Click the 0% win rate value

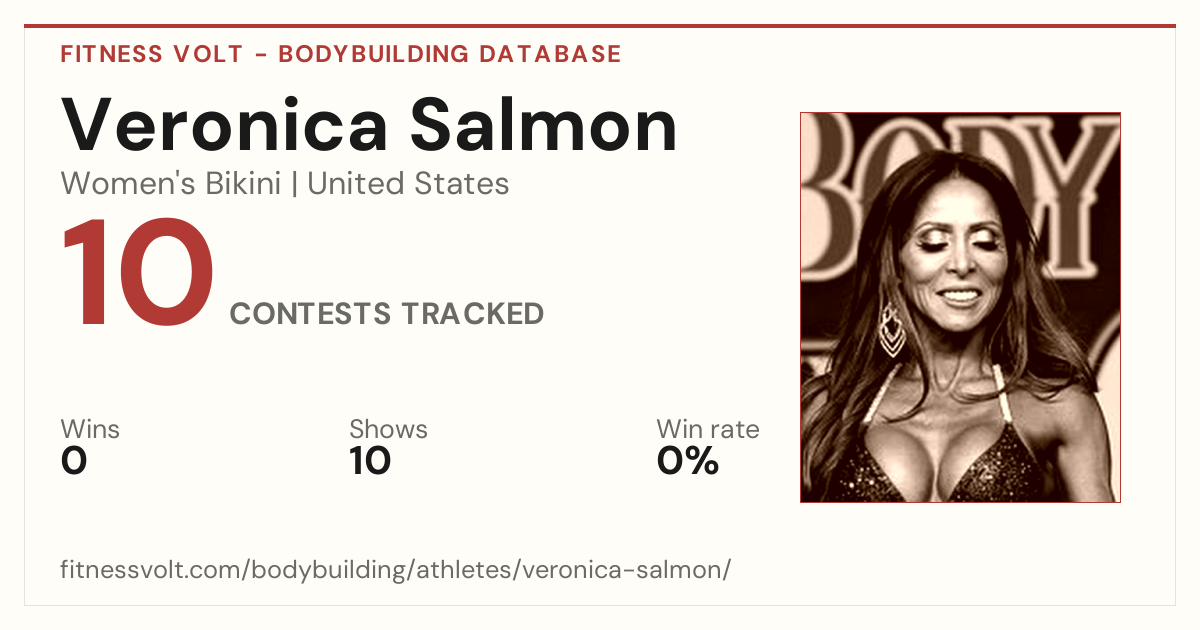[688, 461]
